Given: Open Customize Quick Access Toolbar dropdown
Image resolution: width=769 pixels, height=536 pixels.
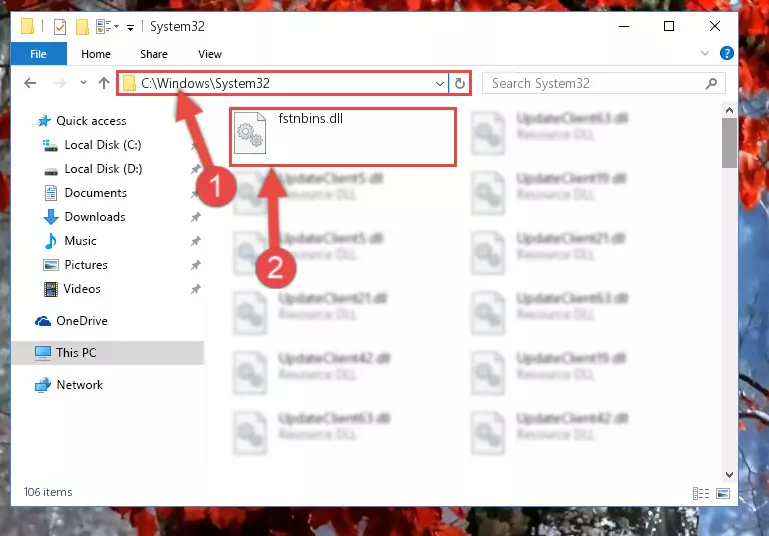Looking at the screenshot, I should click(130, 27).
